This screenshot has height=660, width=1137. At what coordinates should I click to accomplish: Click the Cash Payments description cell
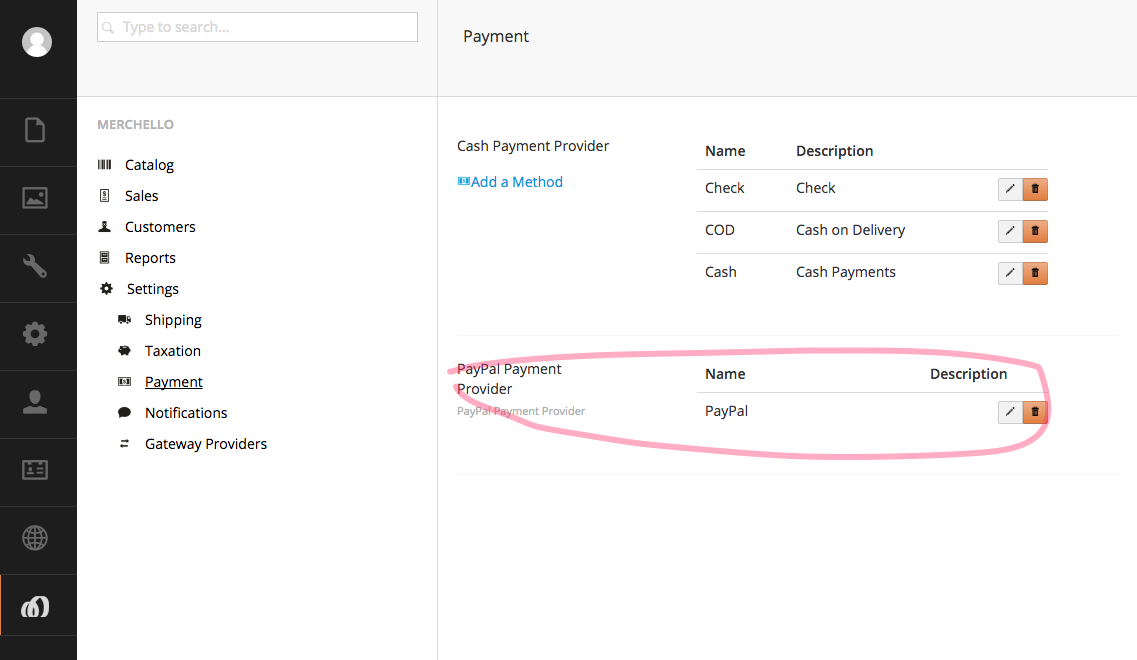(x=845, y=272)
